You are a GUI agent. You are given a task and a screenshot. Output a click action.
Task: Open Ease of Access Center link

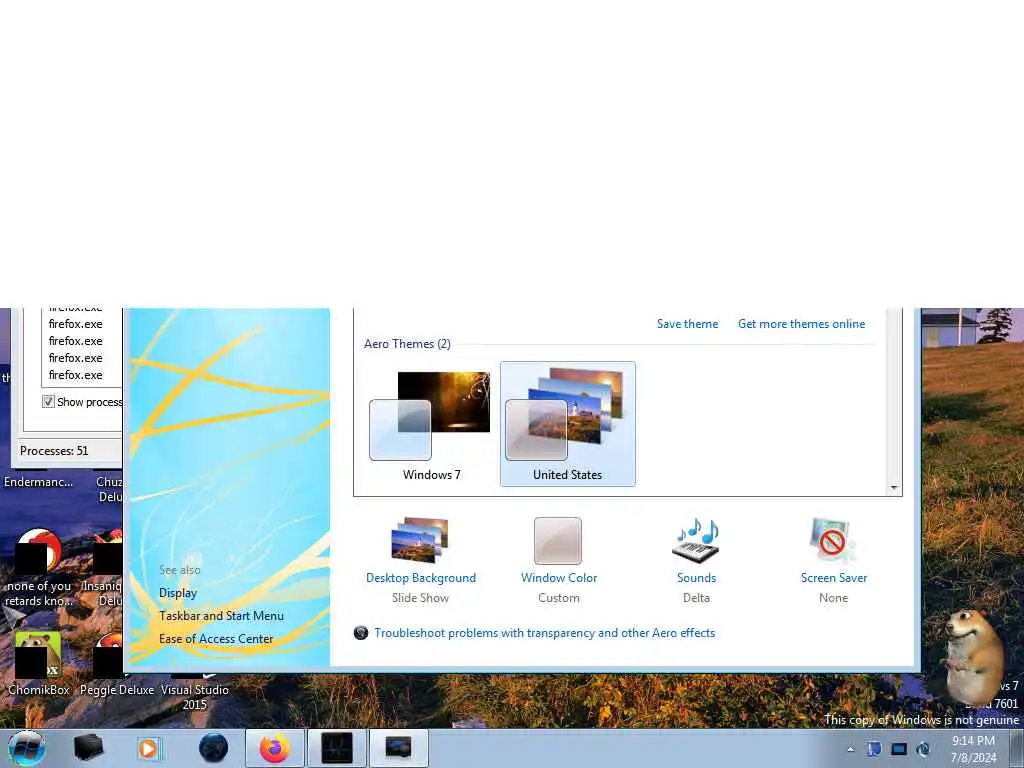[x=216, y=639]
